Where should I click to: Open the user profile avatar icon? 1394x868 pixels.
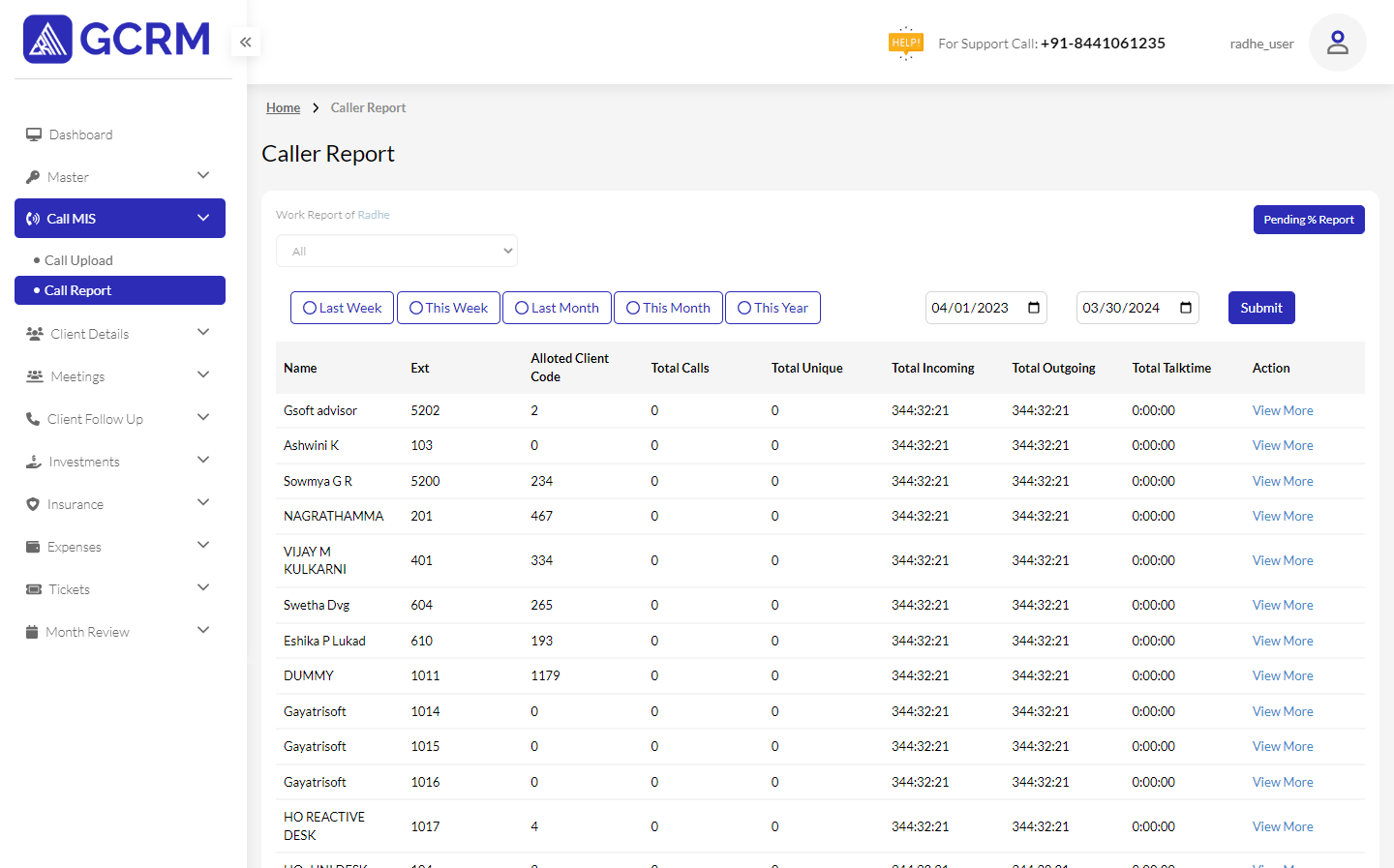1337,43
